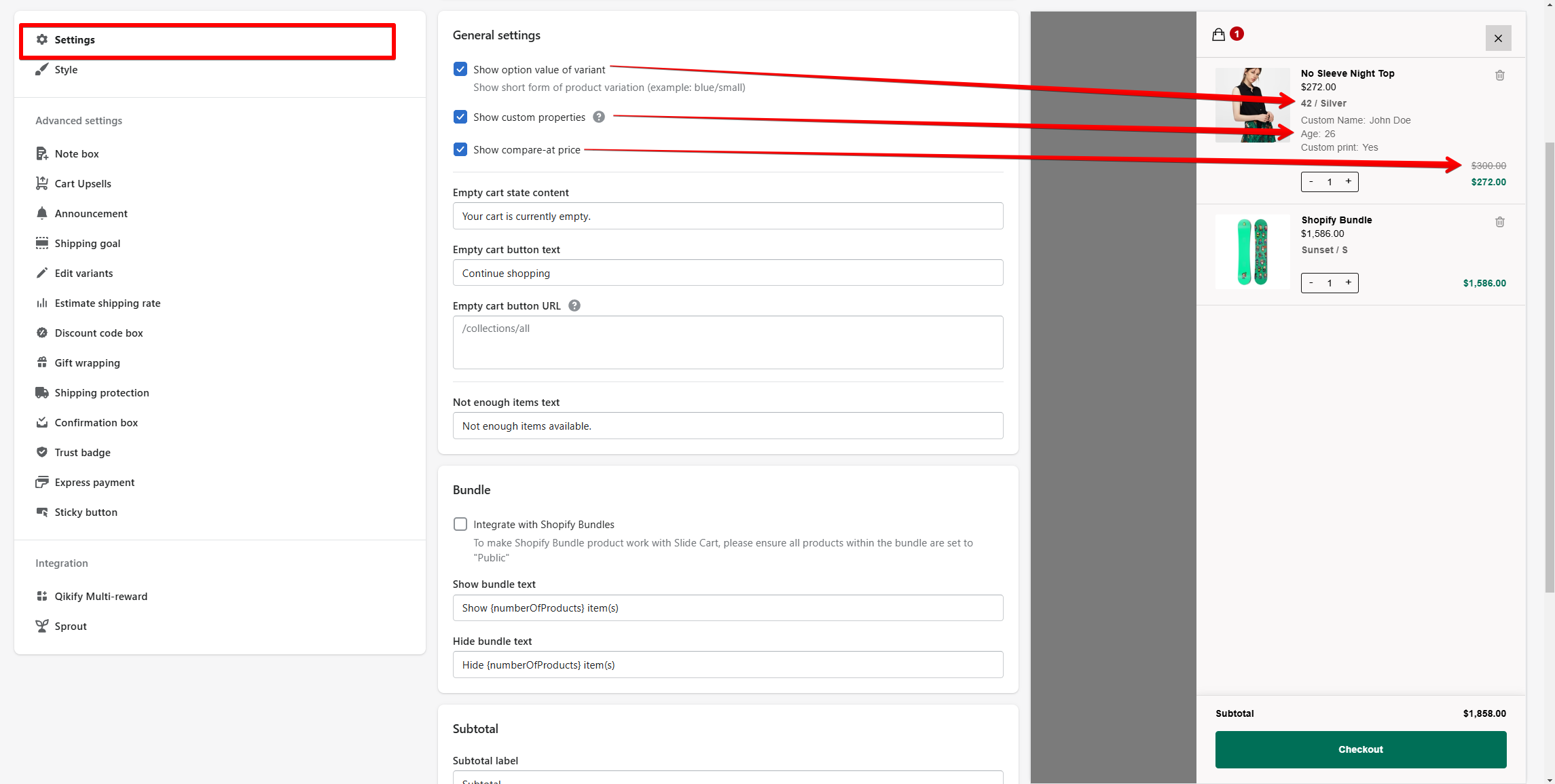Click the crossed-out $300.00 compare price
The height and width of the screenshot is (784, 1555).
point(1488,166)
